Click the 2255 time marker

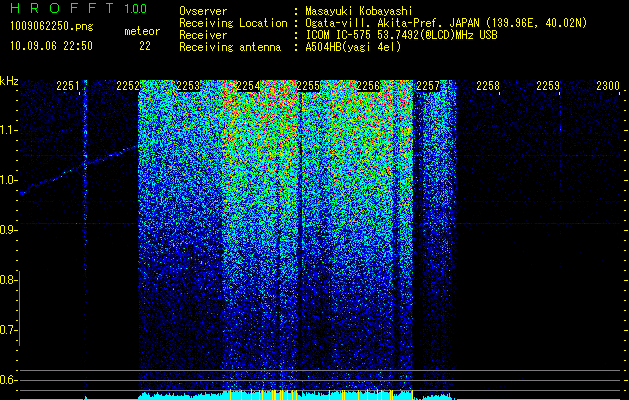coord(308,86)
